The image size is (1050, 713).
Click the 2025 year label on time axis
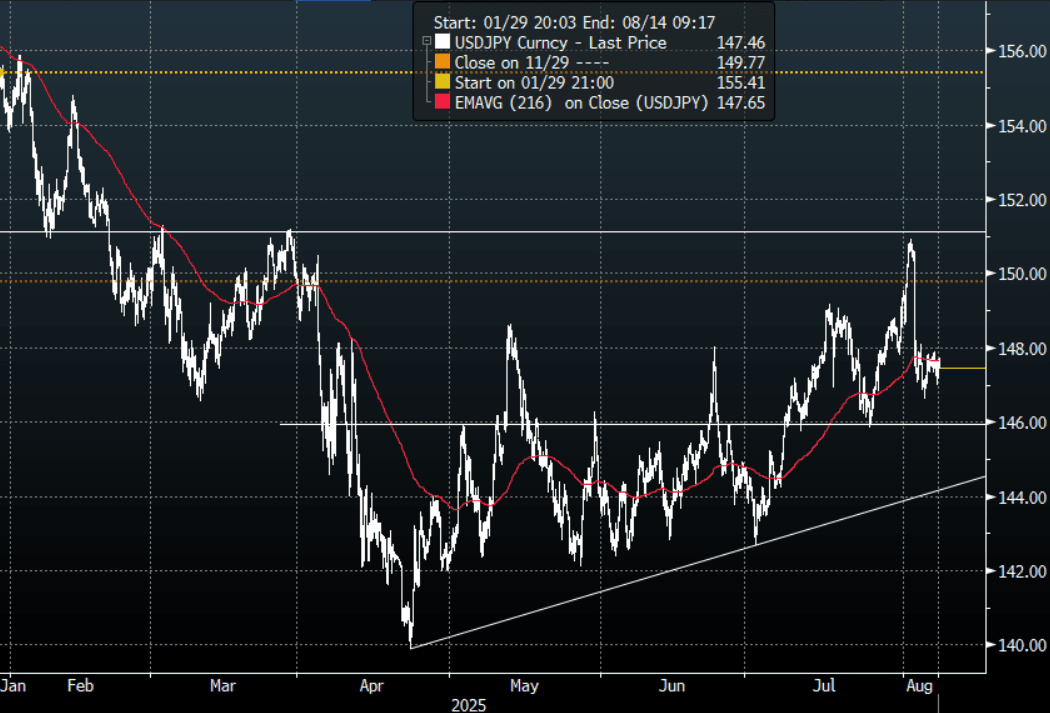click(467, 704)
